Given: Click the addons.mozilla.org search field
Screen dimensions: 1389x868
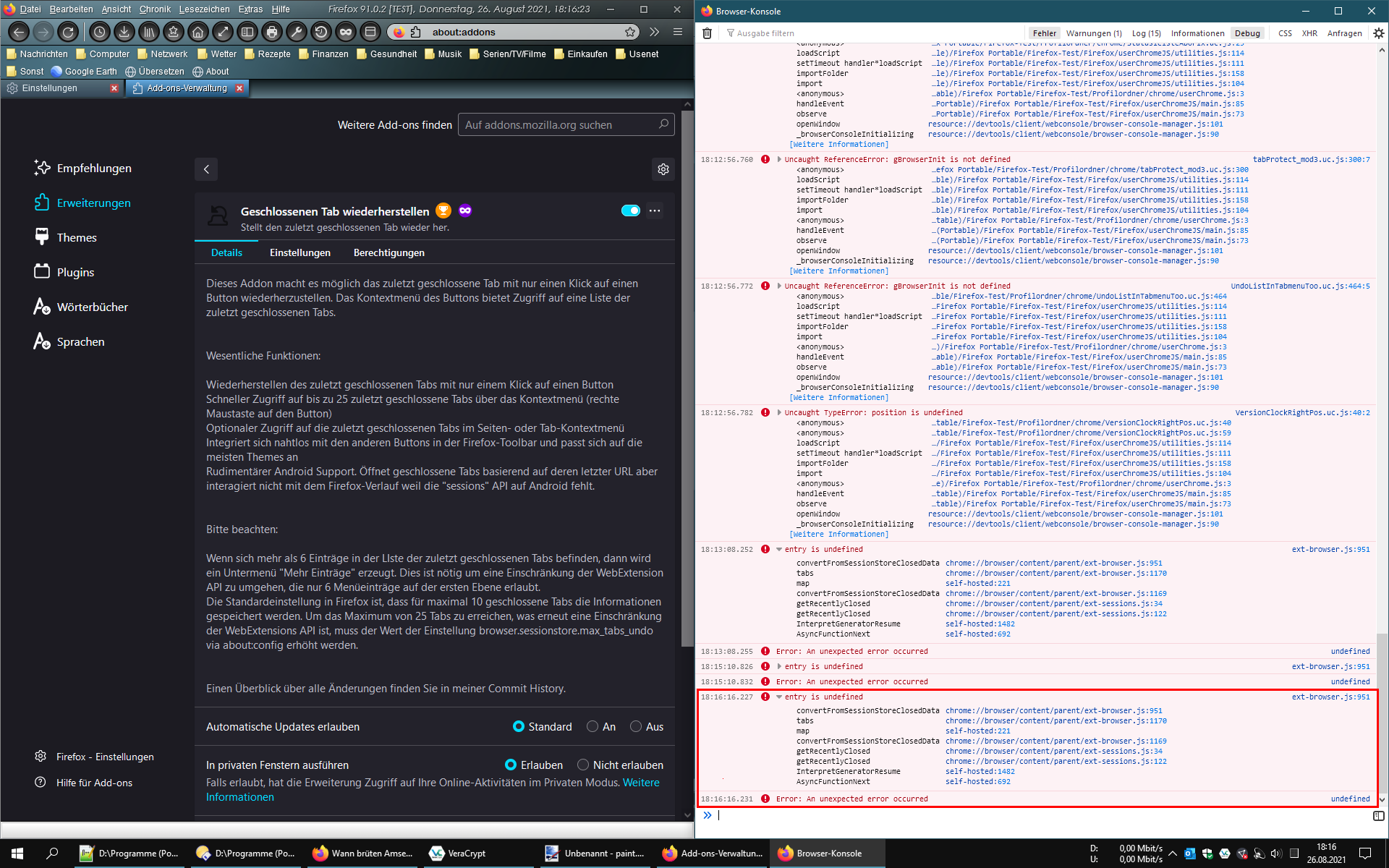Looking at the screenshot, I should click(x=558, y=124).
